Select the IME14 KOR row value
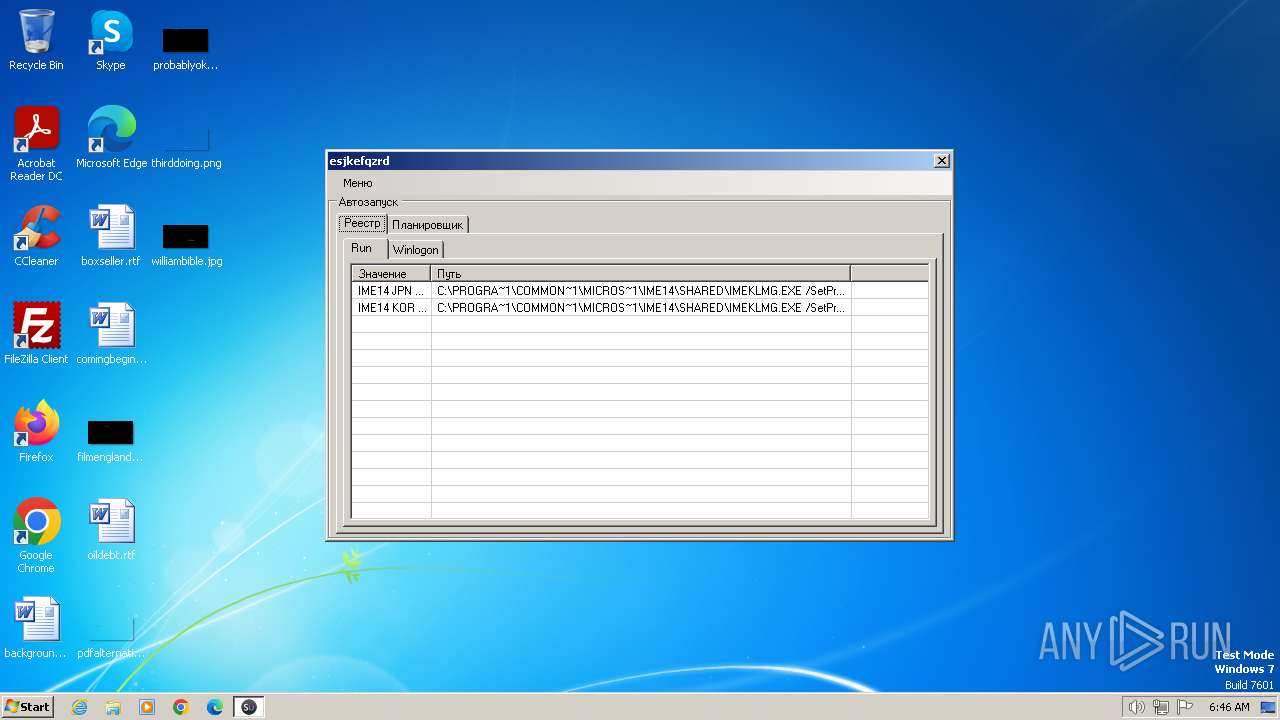Viewport: 1280px width, 720px height. (391, 308)
